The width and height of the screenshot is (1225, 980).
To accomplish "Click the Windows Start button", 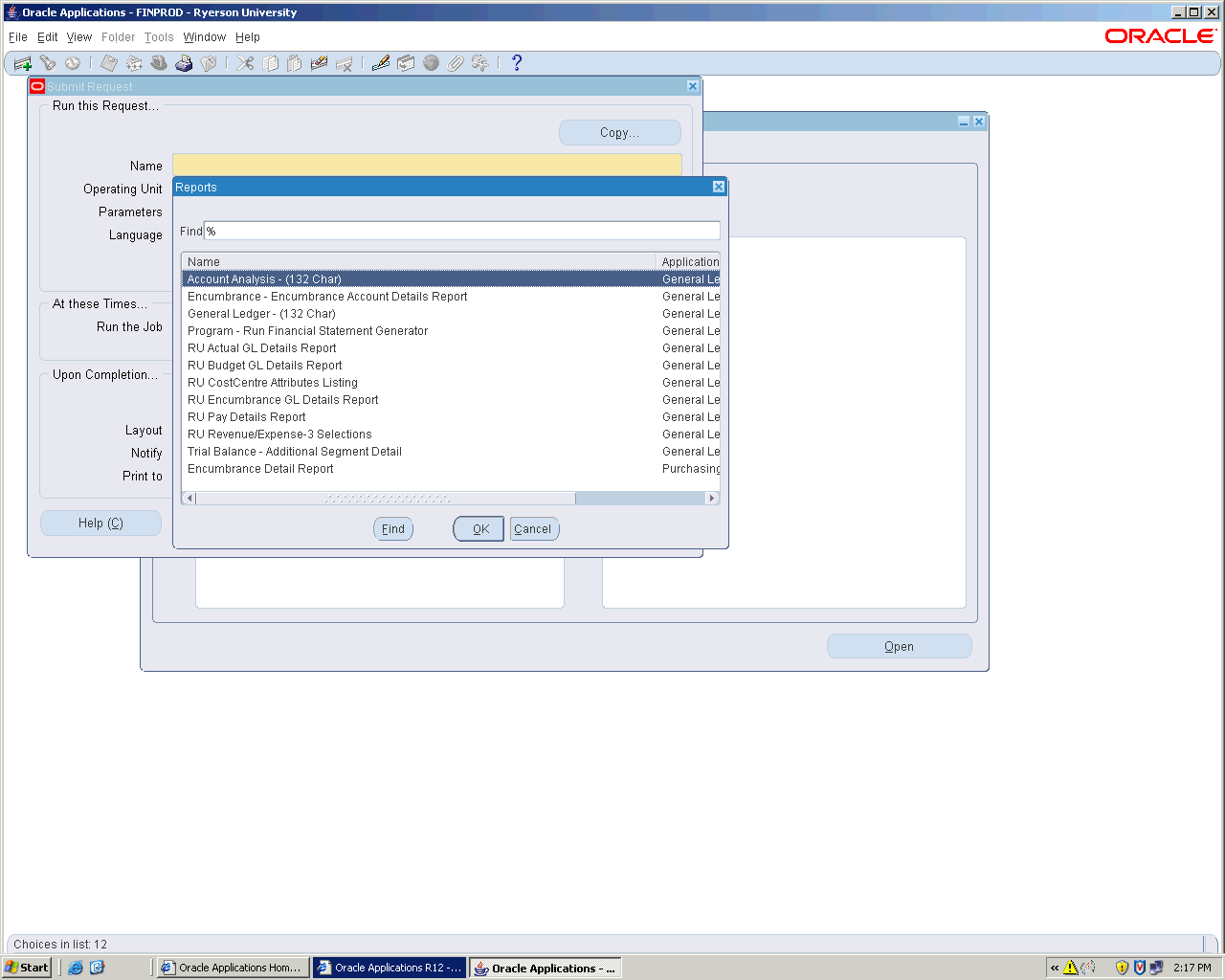I will tap(27, 968).
